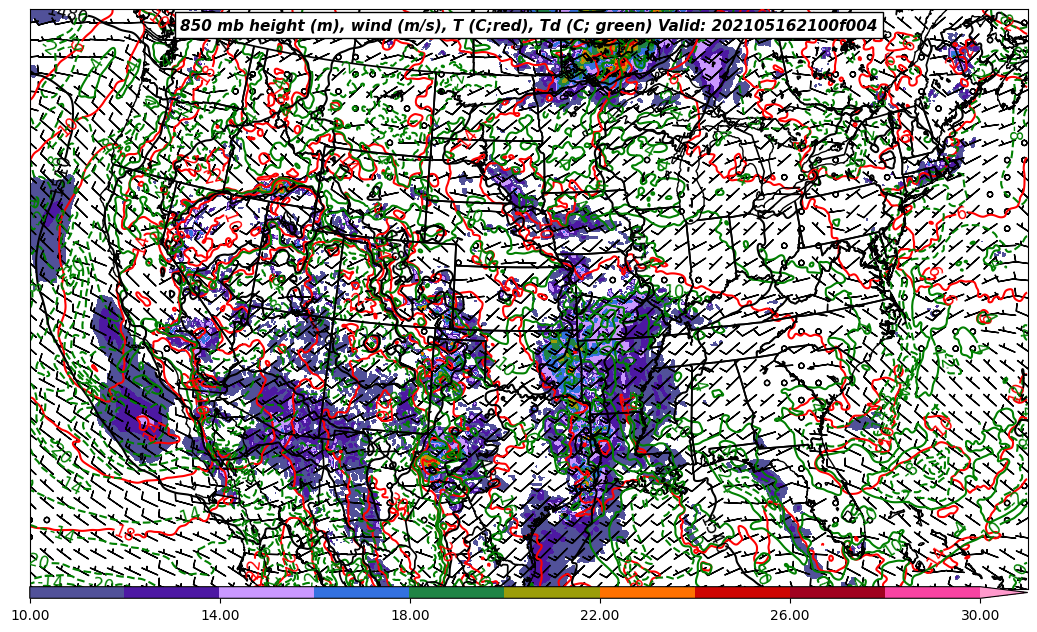Select the green 18–20 colorbar segment
Screen dimensions: 1037x632
(x=457, y=592)
